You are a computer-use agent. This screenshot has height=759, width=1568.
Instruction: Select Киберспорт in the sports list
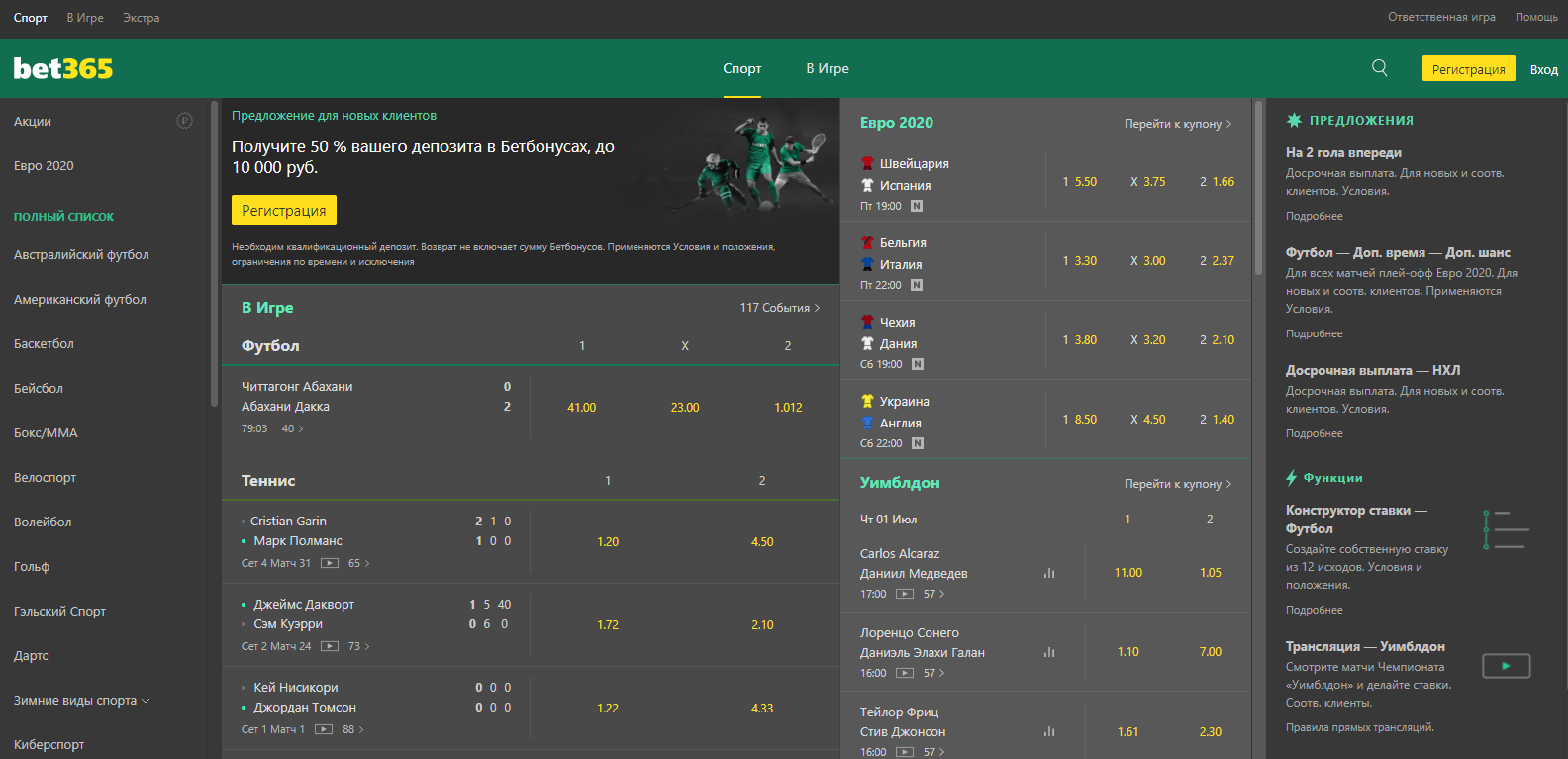coord(49,745)
